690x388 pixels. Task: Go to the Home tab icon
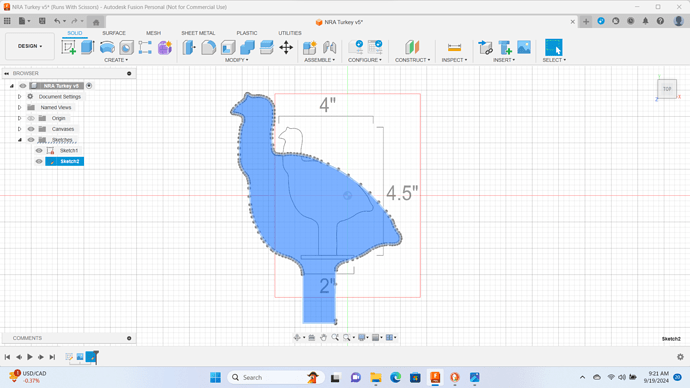tap(96, 22)
